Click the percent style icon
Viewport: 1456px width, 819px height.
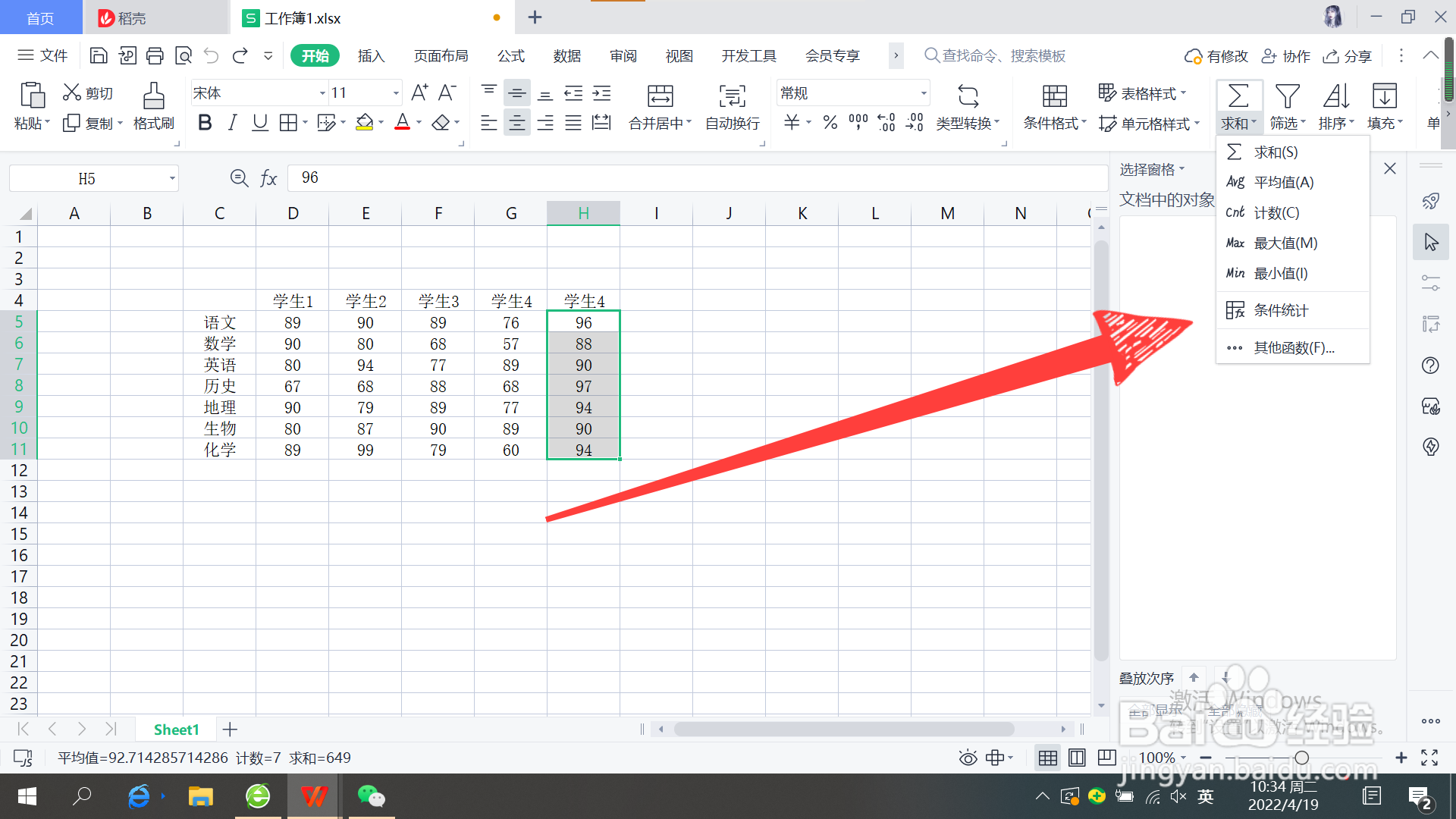[x=830, y=123]
